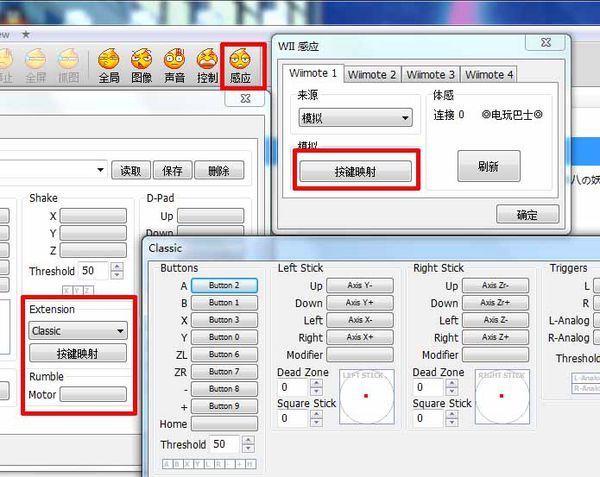Click the Left Stick Square Stick field
600x477 pixels.
tap(292, 418)
